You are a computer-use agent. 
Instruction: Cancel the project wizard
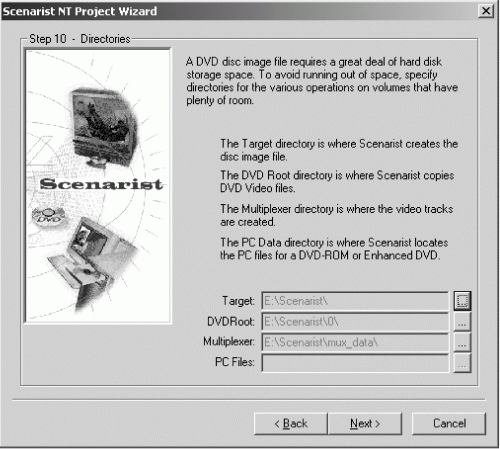point(449,424)
